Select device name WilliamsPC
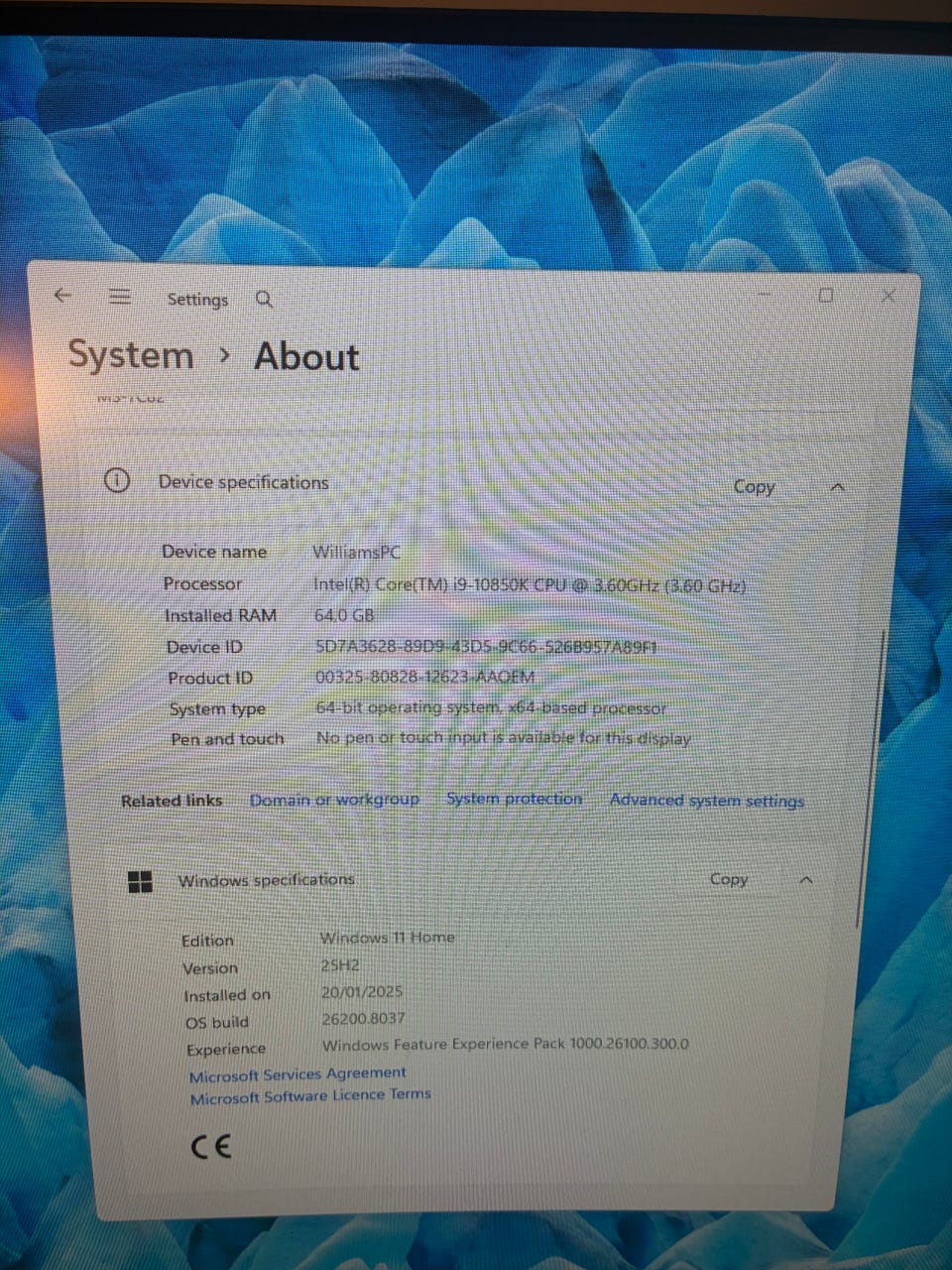 (357, 552)
